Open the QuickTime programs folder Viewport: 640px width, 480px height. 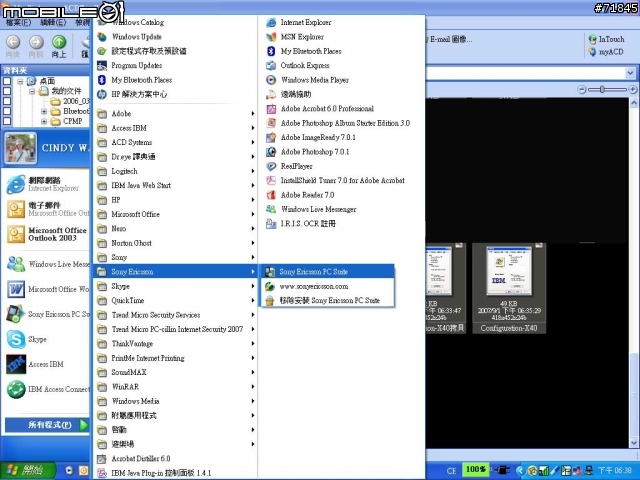176,300
